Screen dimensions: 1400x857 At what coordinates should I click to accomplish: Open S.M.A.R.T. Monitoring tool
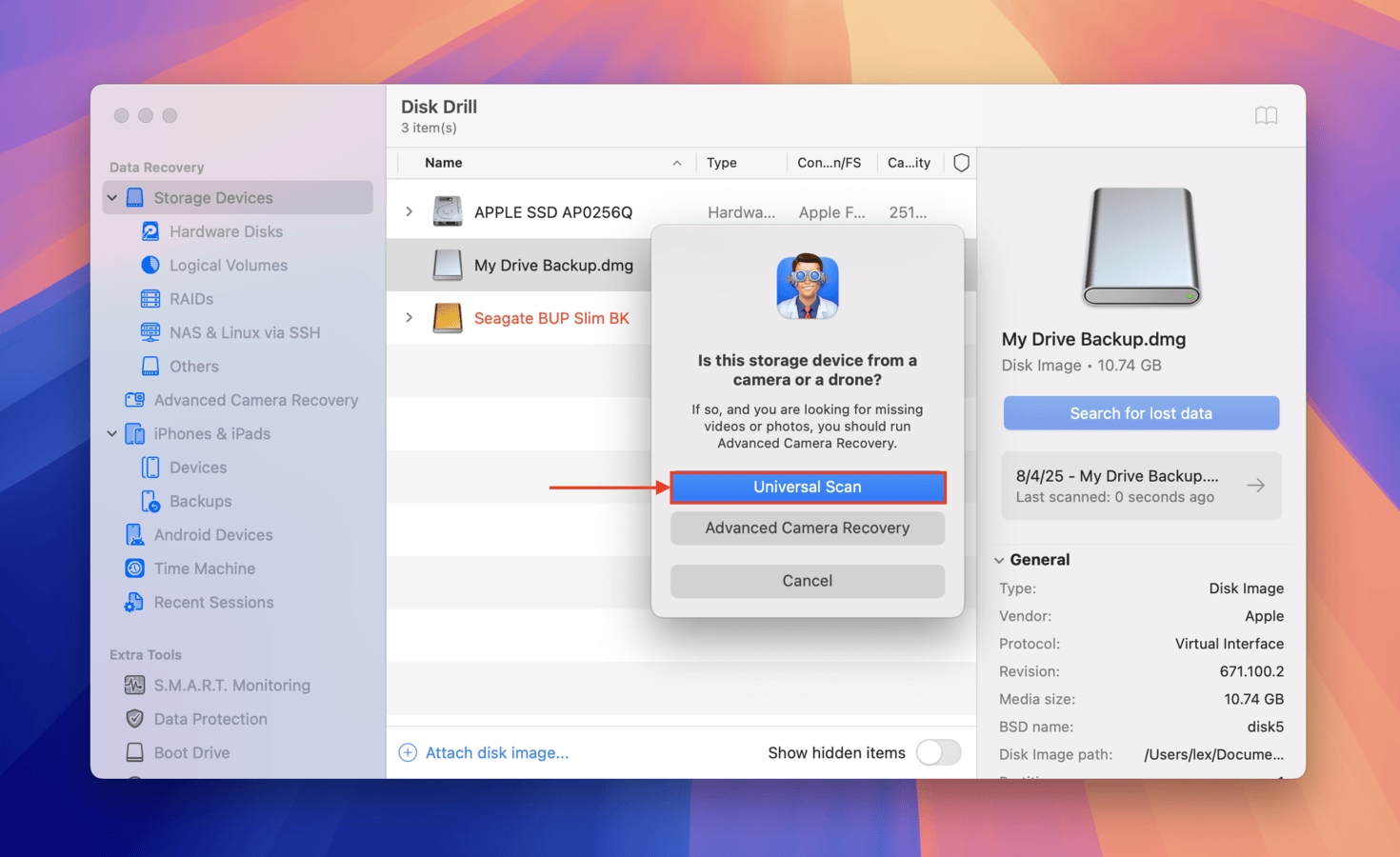tap(232, 685)
